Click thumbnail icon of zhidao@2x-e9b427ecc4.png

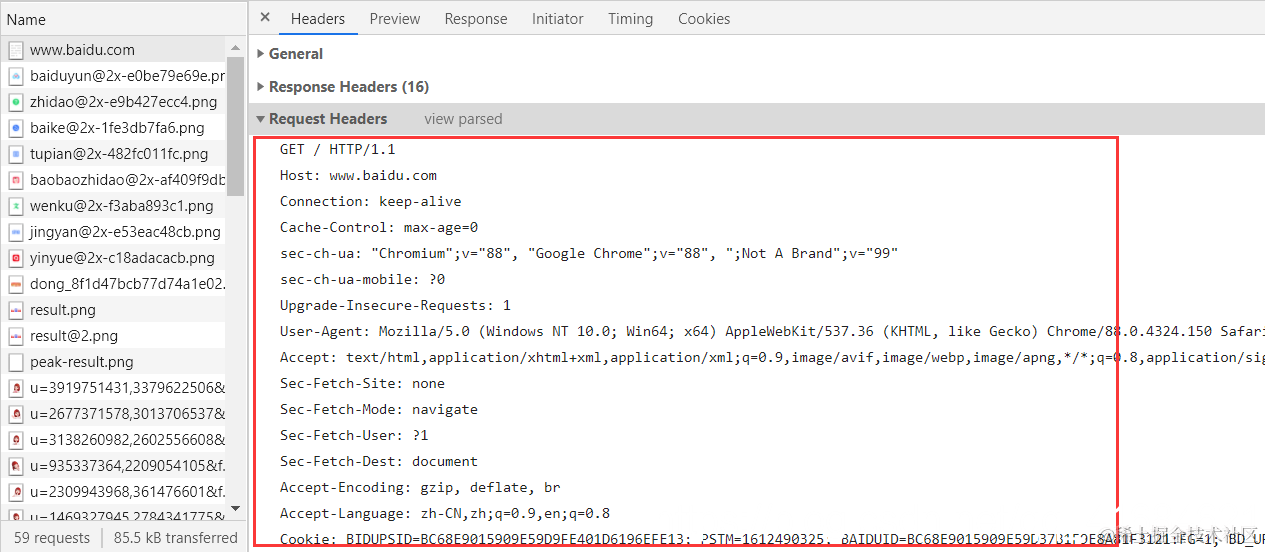[x=16, y=102]
